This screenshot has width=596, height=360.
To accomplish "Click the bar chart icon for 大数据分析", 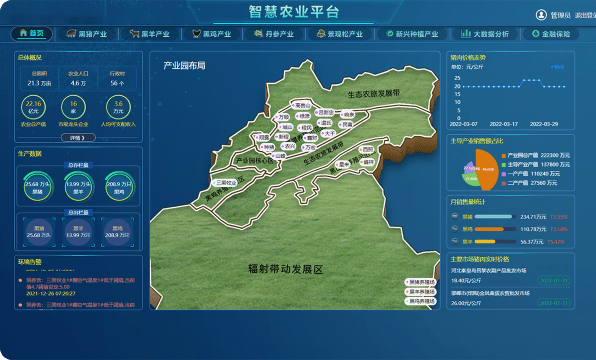I will [x=466, y=34].
